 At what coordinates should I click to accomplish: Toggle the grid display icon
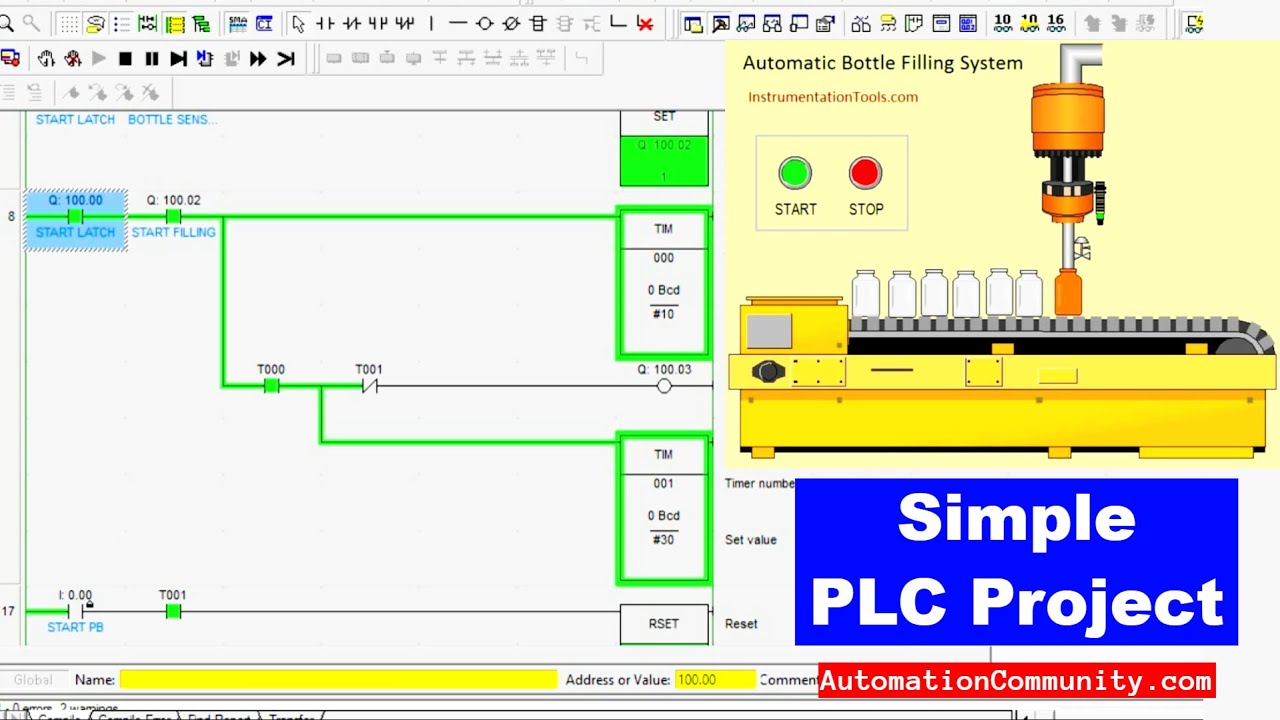(x=68, y=24)
